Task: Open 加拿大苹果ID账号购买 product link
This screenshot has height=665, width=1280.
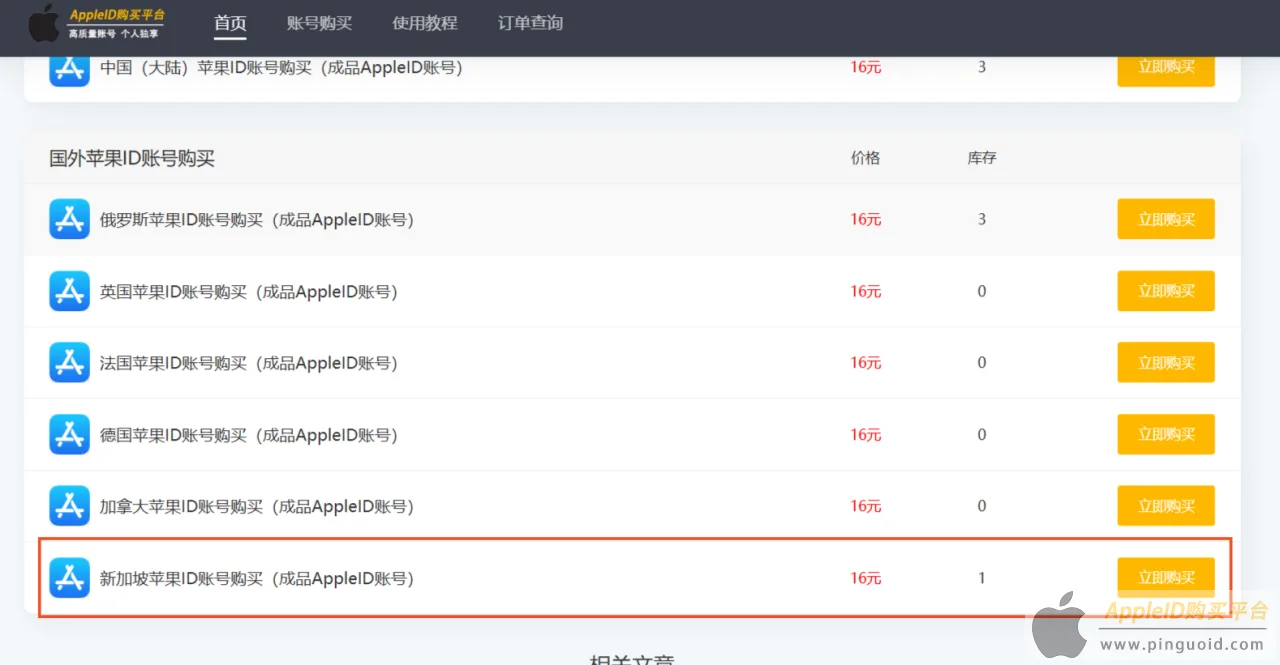Action: pyautogui.click(x=257, y=507)
